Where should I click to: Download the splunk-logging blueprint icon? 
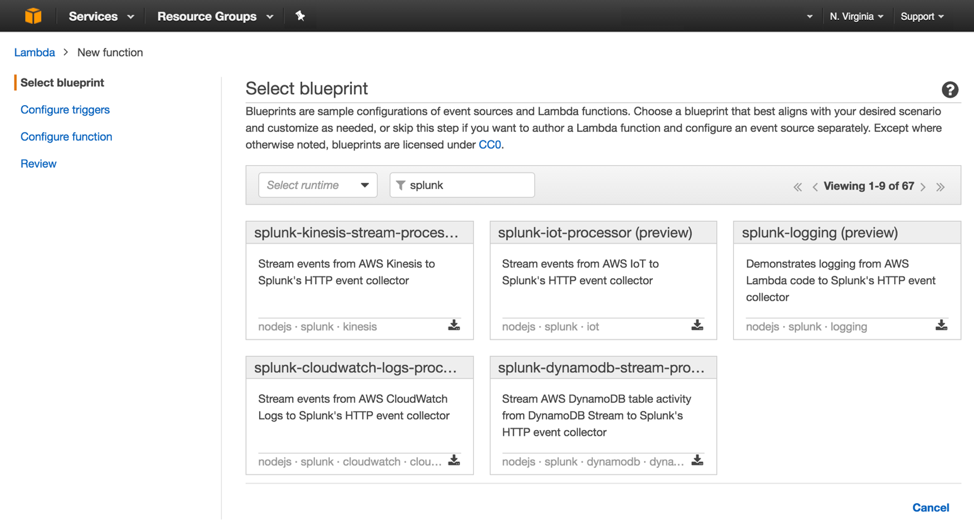tap(942, 325)
